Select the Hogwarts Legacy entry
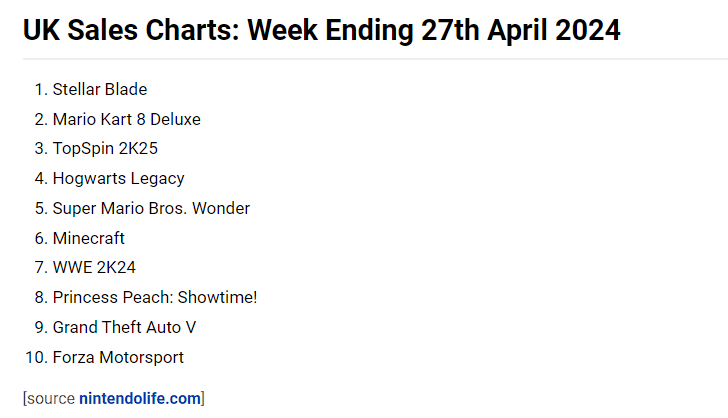 [x=118, y=178]
